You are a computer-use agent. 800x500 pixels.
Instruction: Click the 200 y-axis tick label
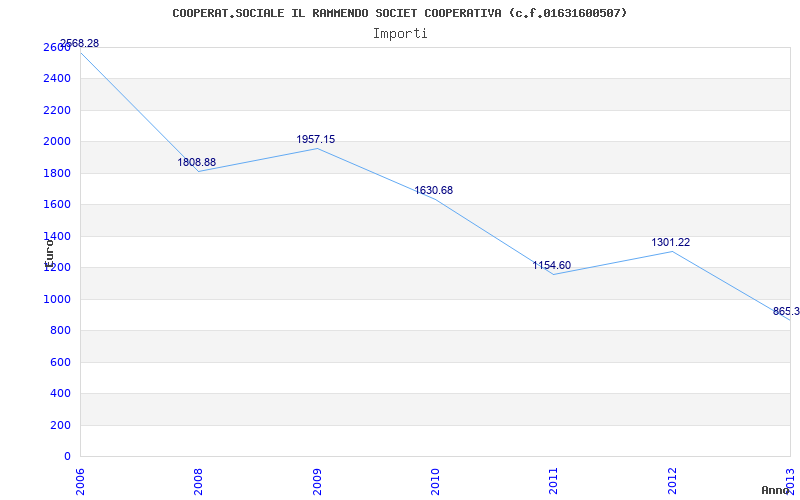(60, 425)
